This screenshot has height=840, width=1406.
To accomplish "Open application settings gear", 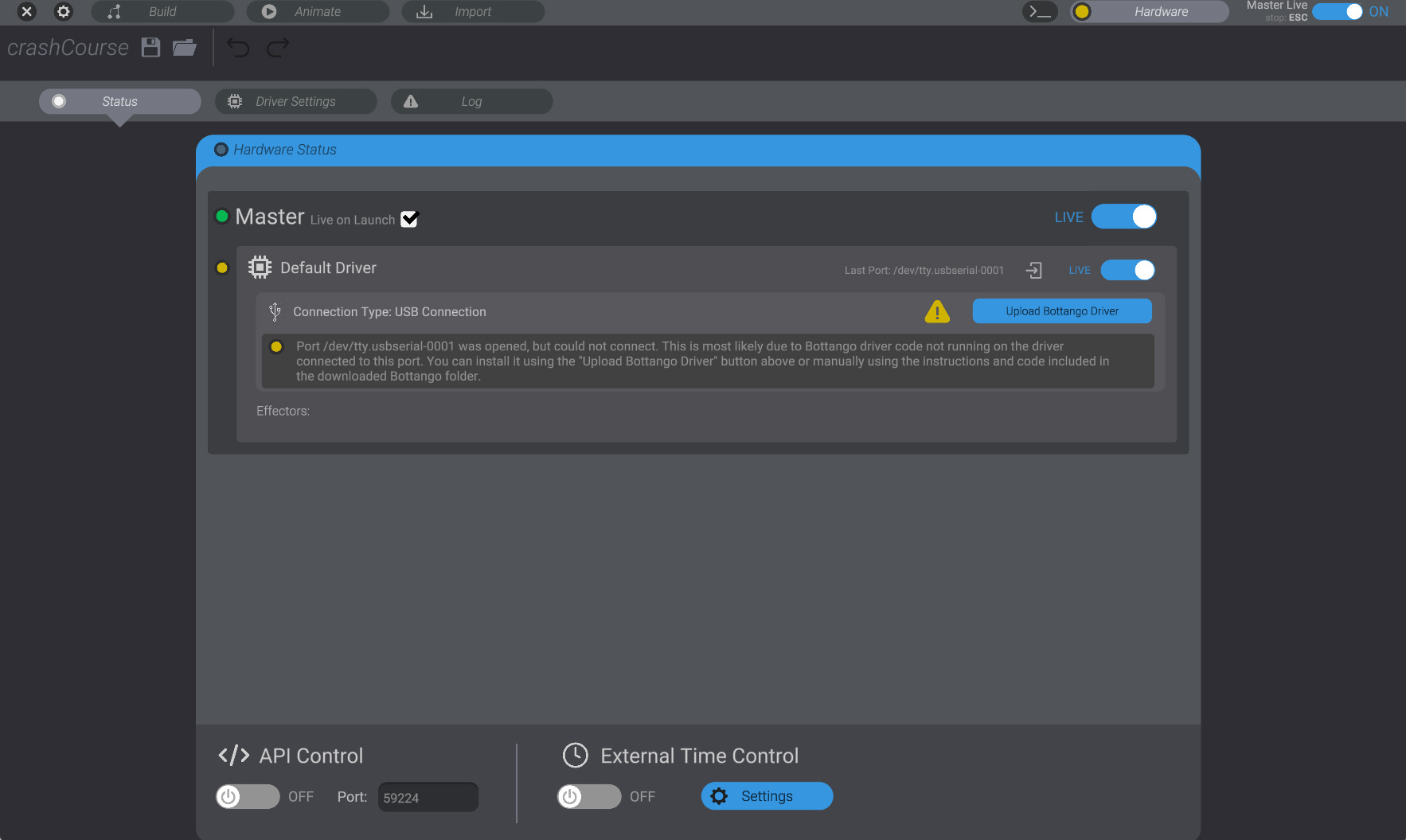I will click(64, 11).
